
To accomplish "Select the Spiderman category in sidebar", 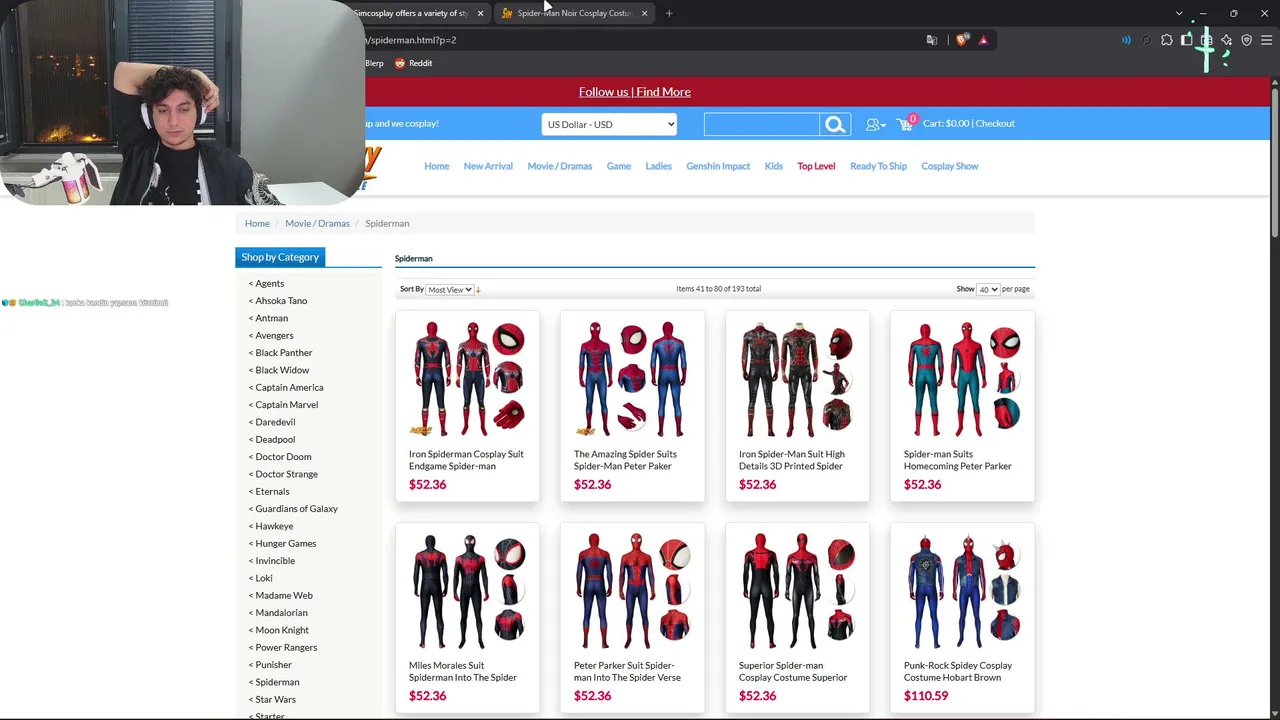I will 277,682.
